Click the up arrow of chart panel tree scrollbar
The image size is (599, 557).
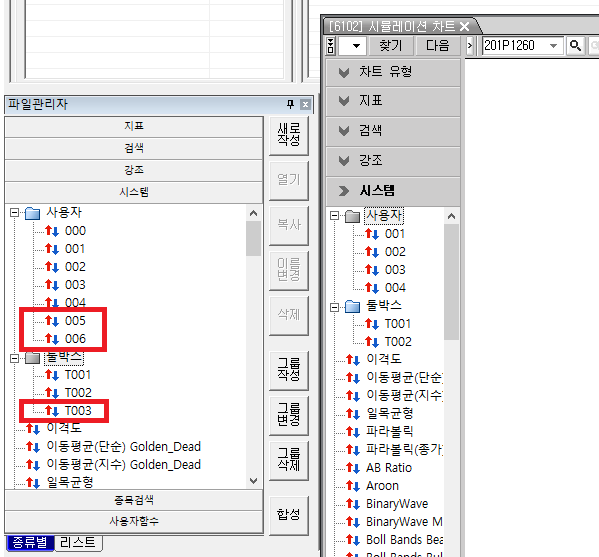pos(452,216)
